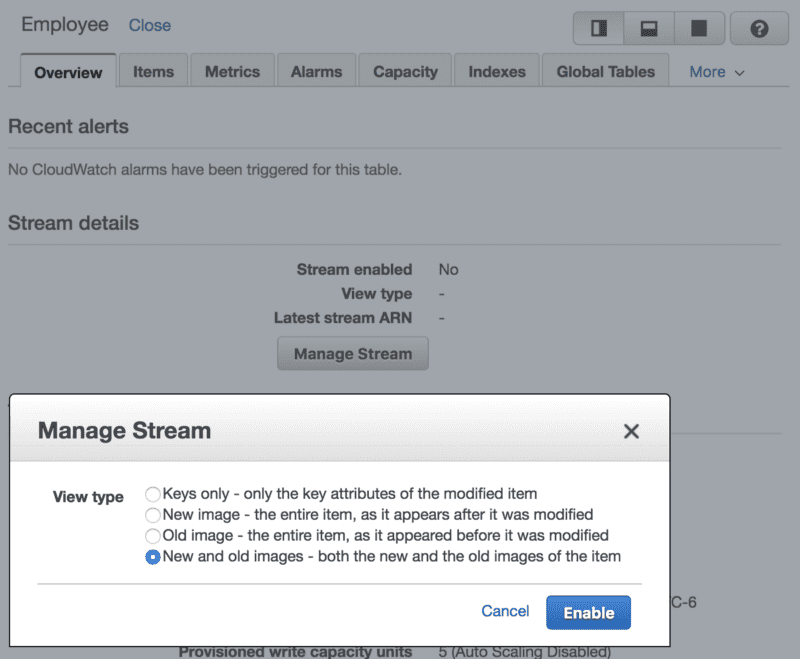
Task: Click the Close link beside Employee
Action: pos(150,25)
